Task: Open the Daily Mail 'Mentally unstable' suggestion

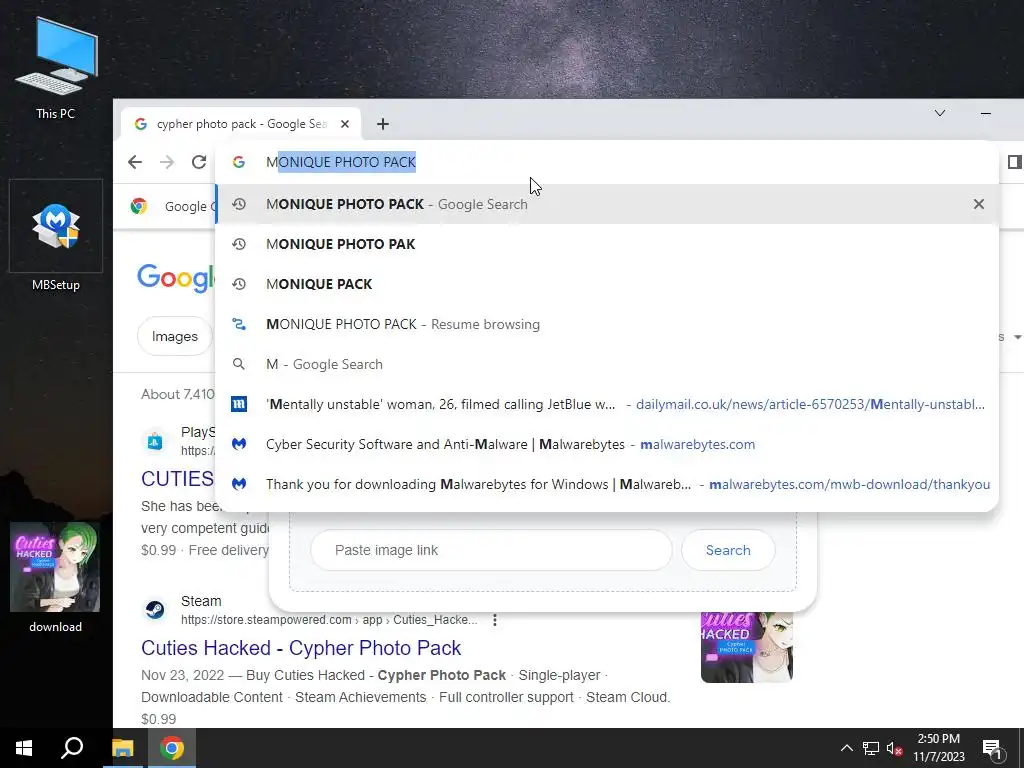Action: click(607, 404)
